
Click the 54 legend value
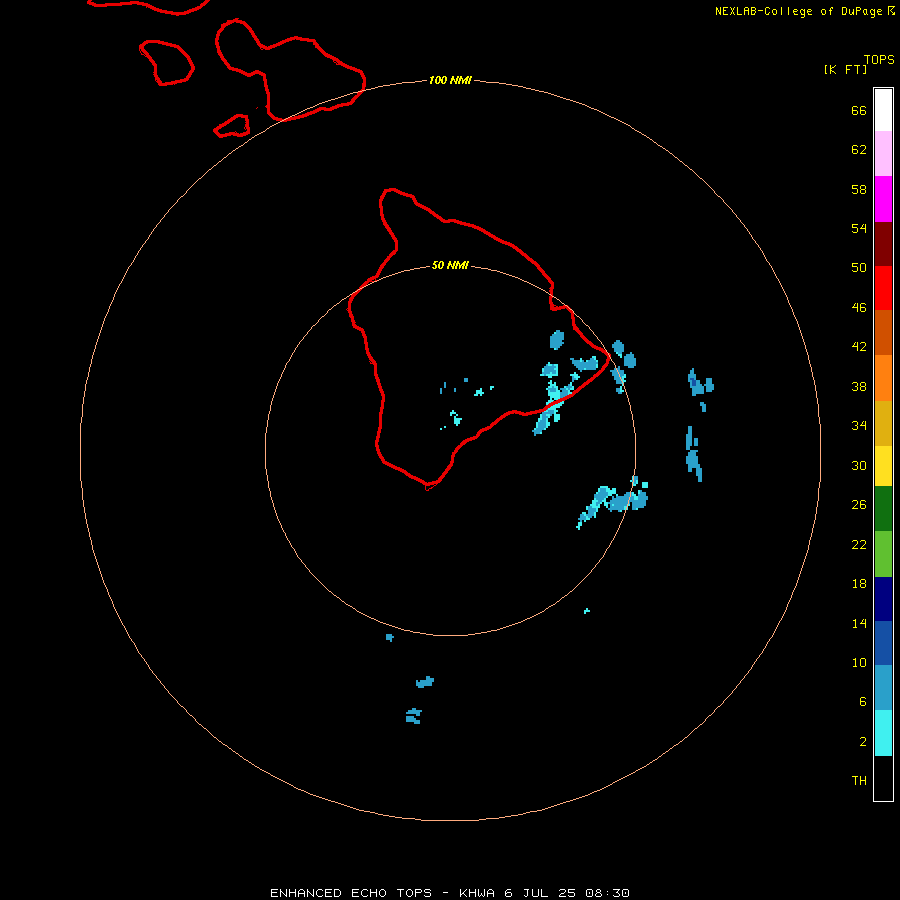click(859, 228)
